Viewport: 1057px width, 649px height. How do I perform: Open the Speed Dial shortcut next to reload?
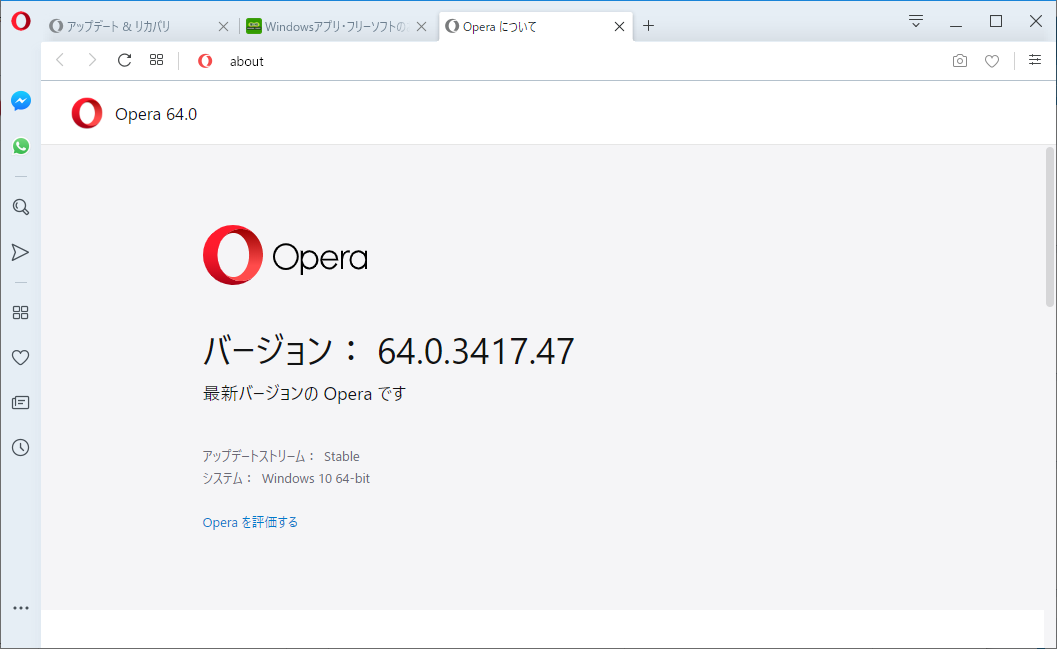156,60
